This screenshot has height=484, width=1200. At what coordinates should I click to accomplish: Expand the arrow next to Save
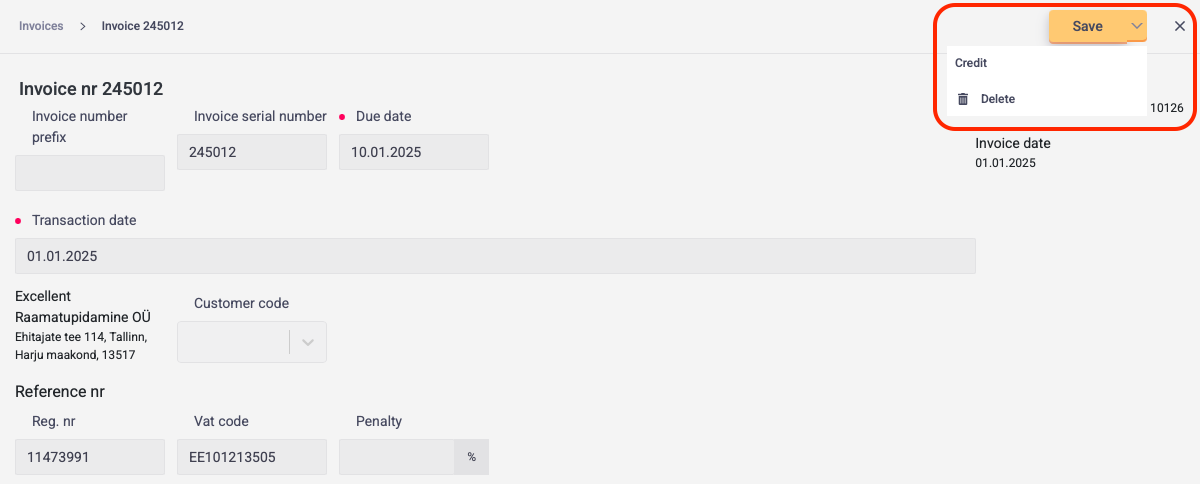[x=1136, y=26]
